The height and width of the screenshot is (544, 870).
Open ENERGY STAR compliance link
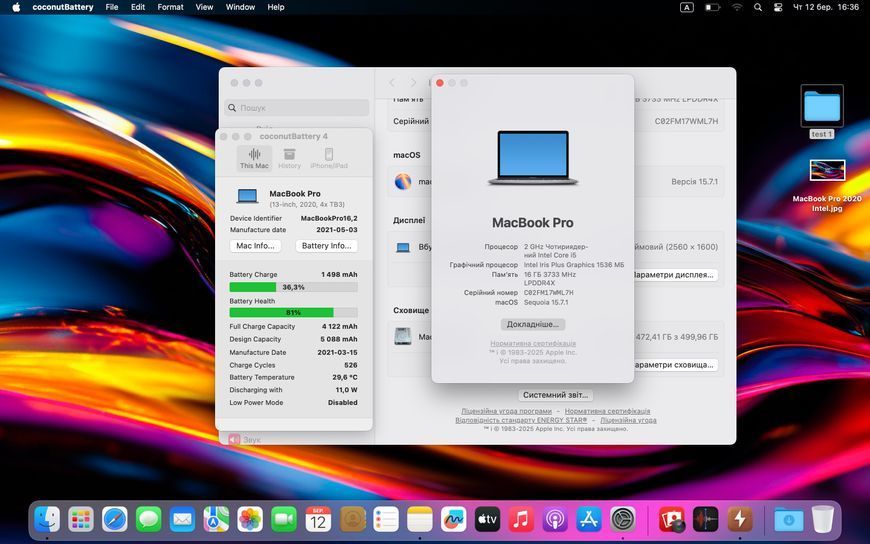[520, 420]
